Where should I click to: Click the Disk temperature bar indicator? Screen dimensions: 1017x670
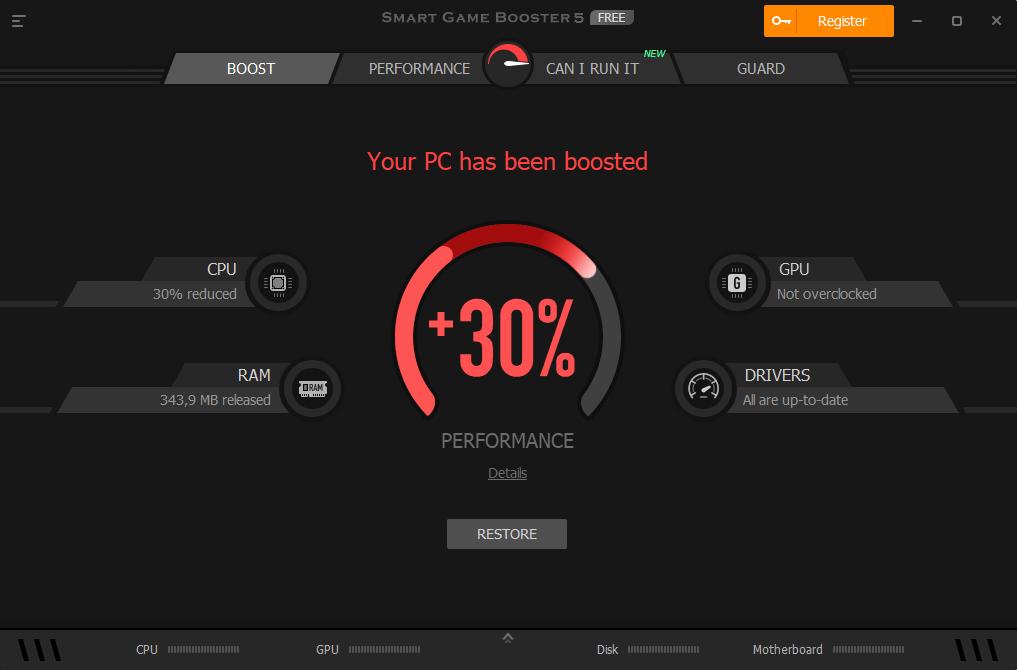(x=663, y=649)
